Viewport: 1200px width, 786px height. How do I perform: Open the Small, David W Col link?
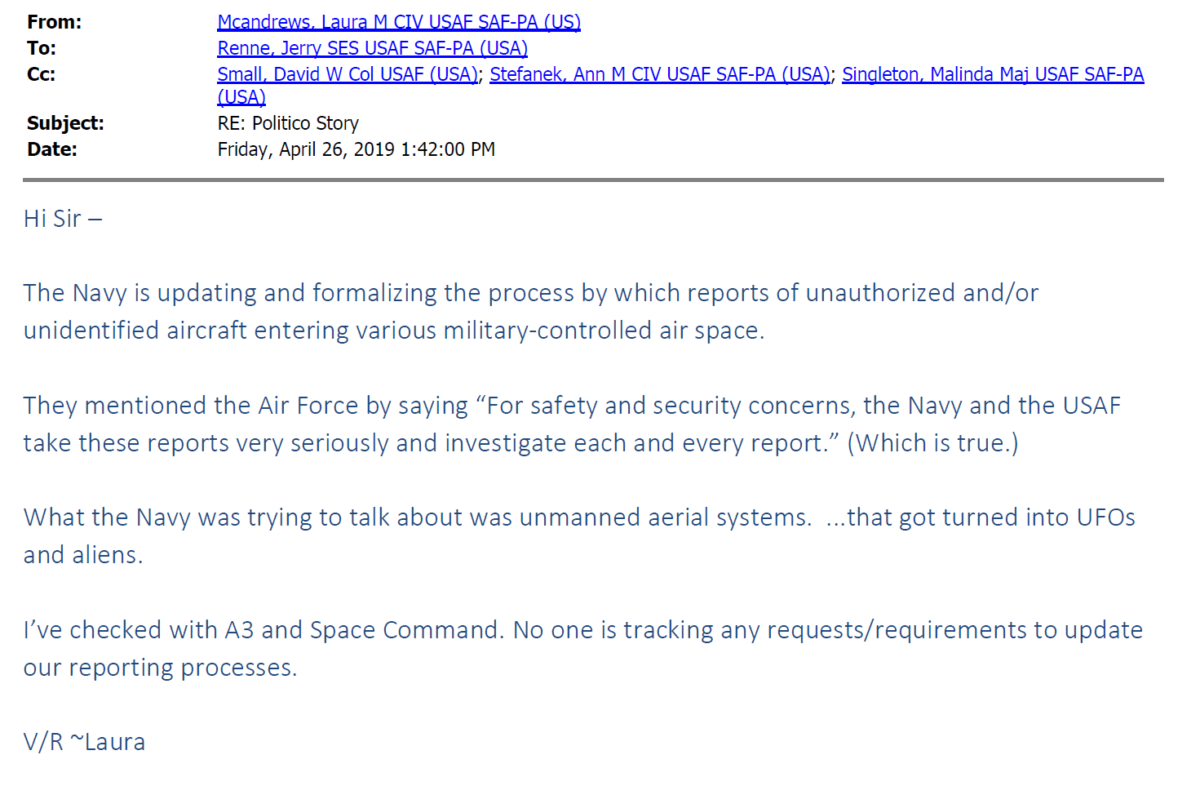click(347, 73)
